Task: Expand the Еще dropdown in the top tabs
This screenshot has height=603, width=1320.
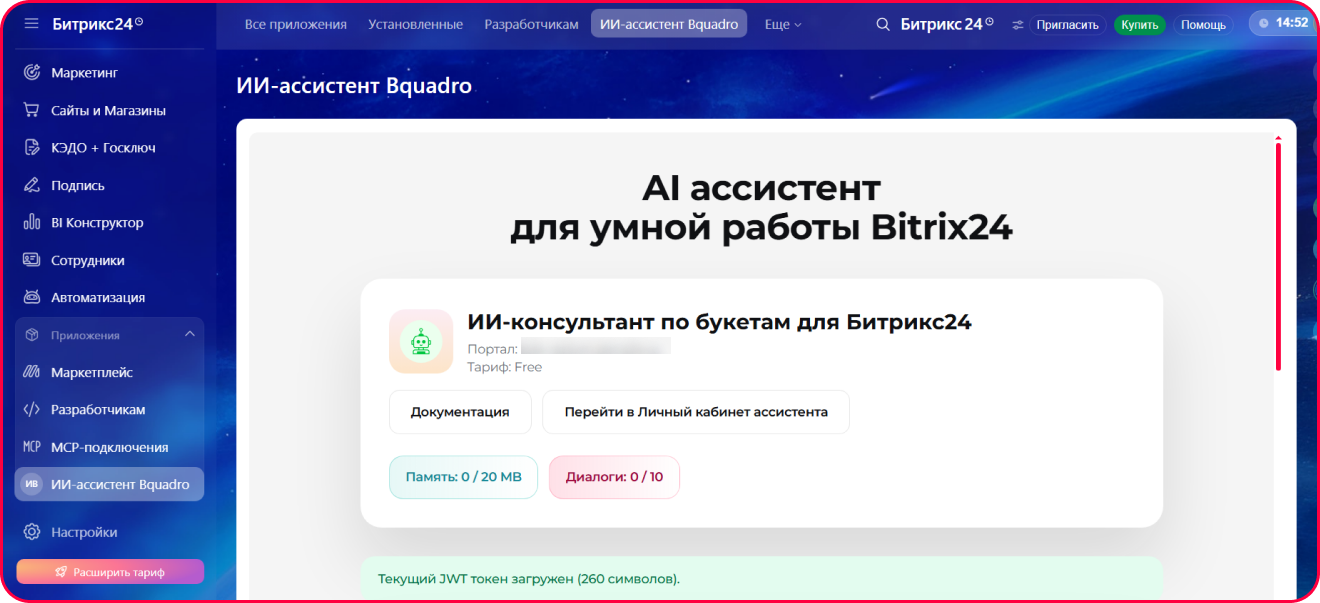Action: [783, 24]
